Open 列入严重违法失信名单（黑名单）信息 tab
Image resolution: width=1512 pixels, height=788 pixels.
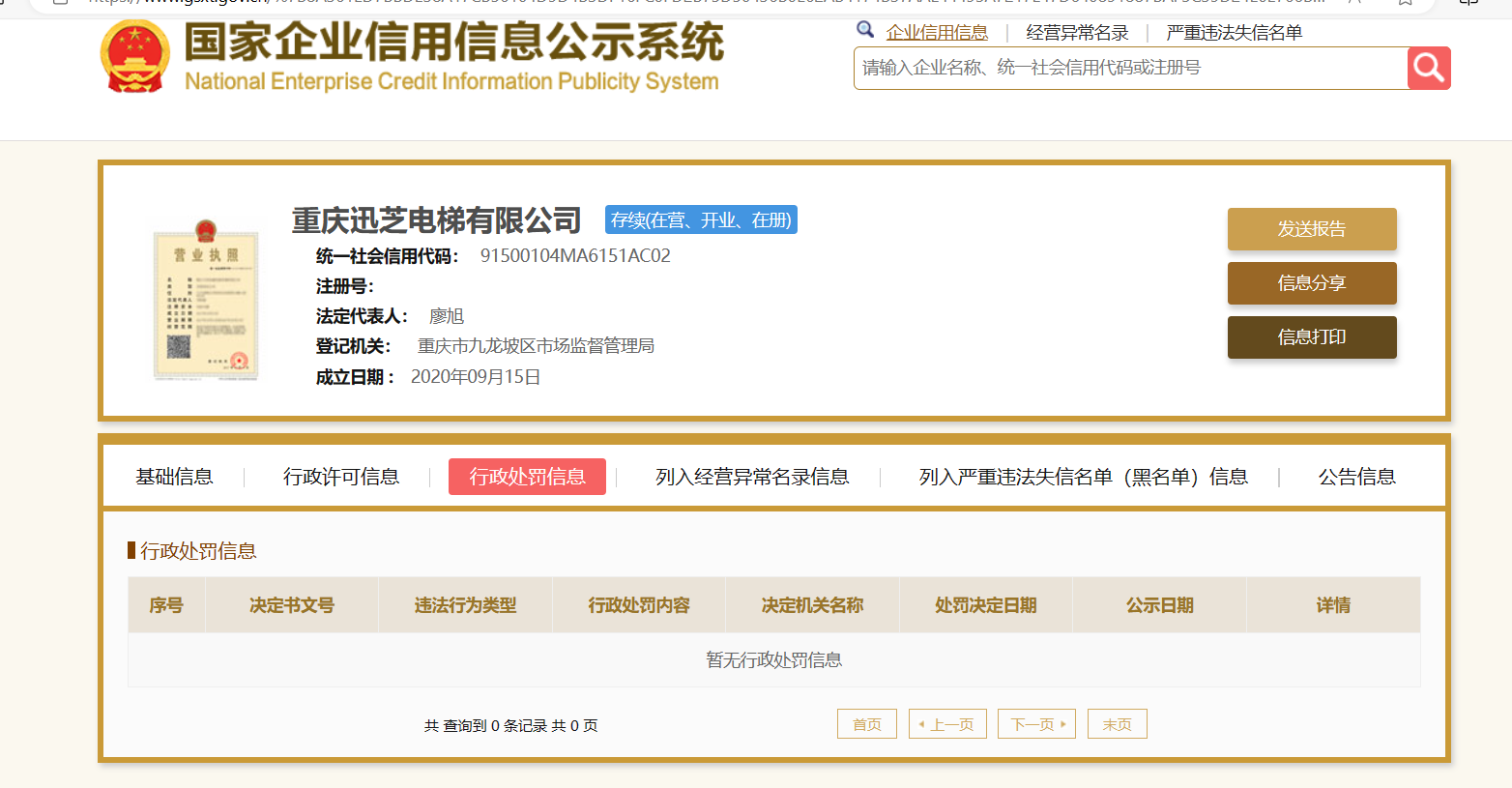[1084, 477]
